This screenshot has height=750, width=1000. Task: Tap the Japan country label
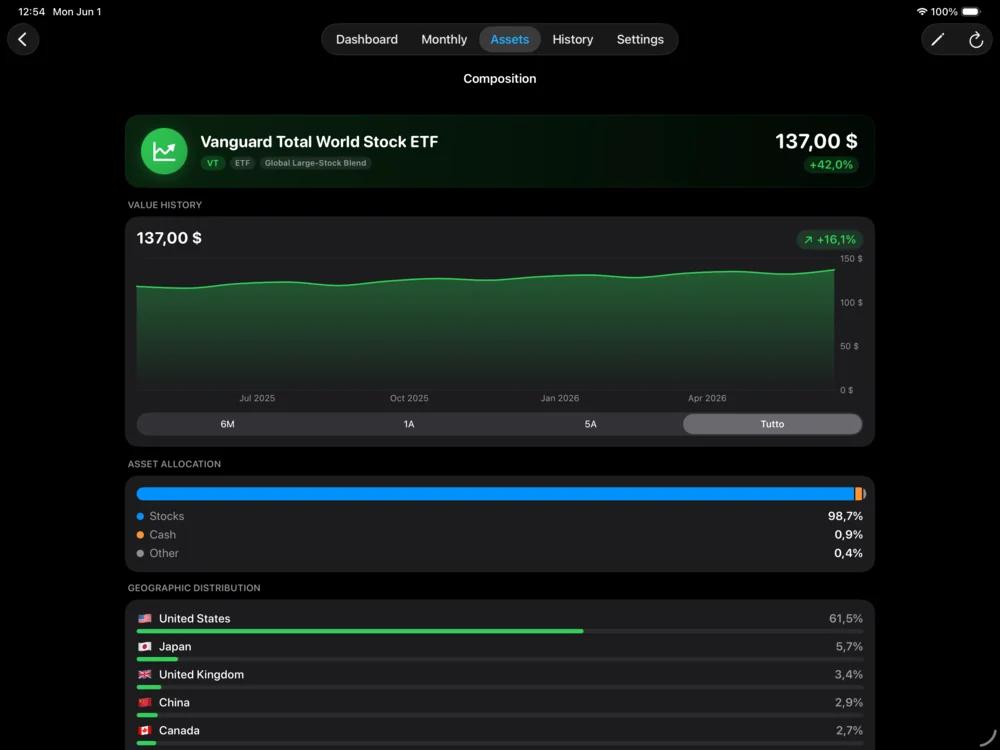click(x=175, y=647)
